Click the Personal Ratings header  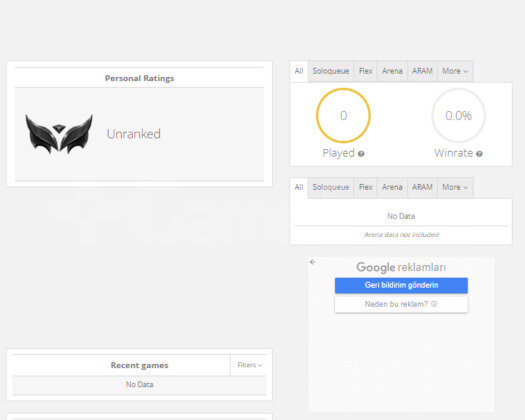click(139, 78)
